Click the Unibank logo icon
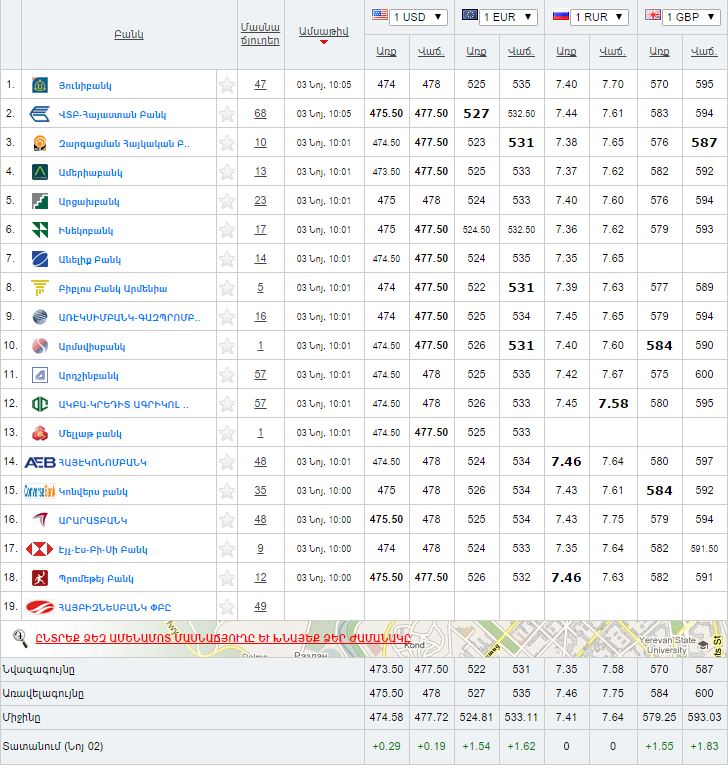Viewport: 728px width, 768px height. (x=40, y=85)
